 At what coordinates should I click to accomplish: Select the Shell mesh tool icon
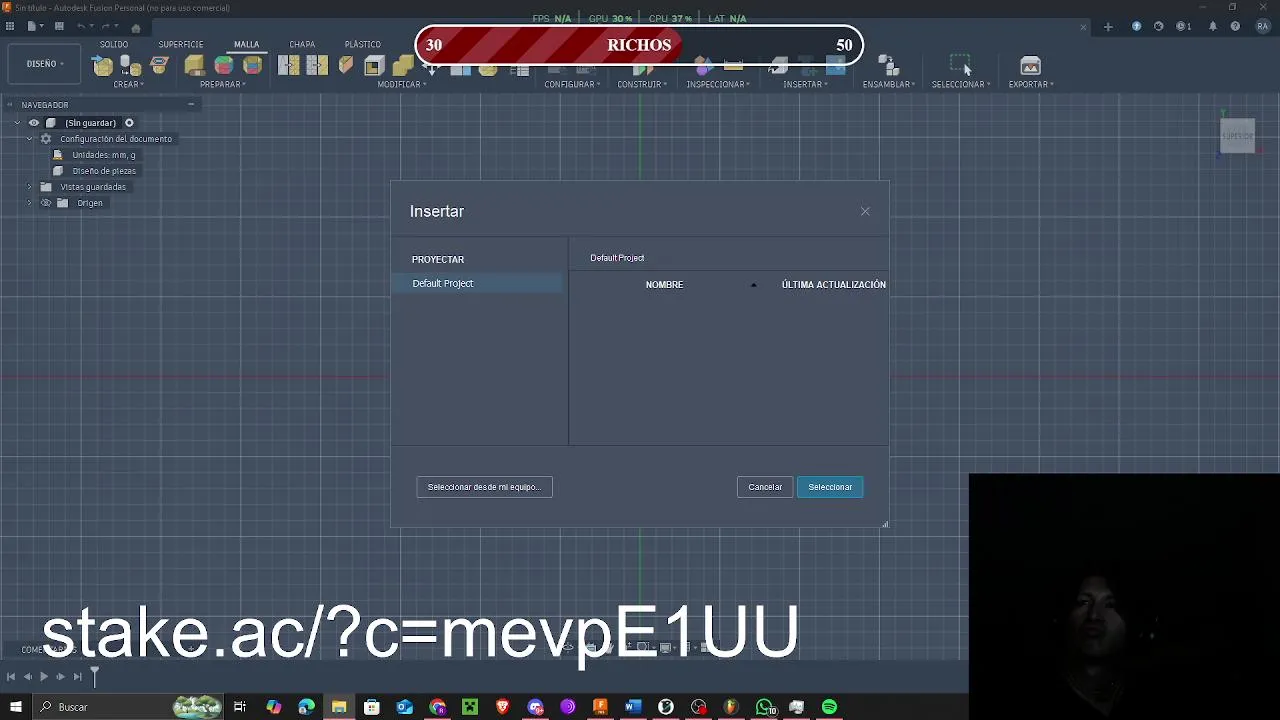(x=374, y=66)
